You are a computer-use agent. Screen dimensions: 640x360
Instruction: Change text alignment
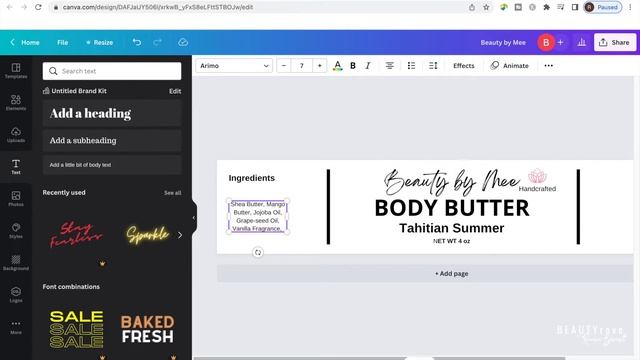390,66
